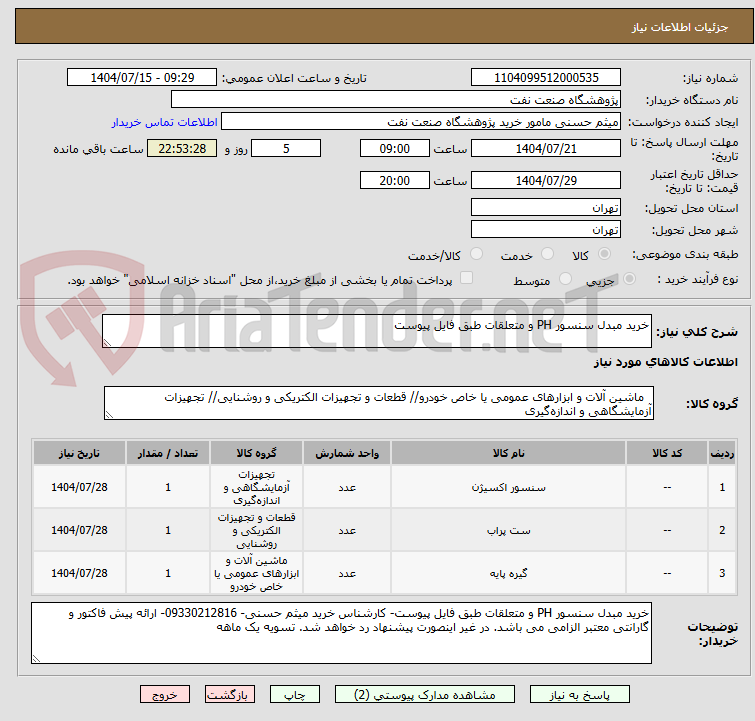The image size is (755, 721).
Task: Click the گیره پایه item name
Action: (508, 573)
